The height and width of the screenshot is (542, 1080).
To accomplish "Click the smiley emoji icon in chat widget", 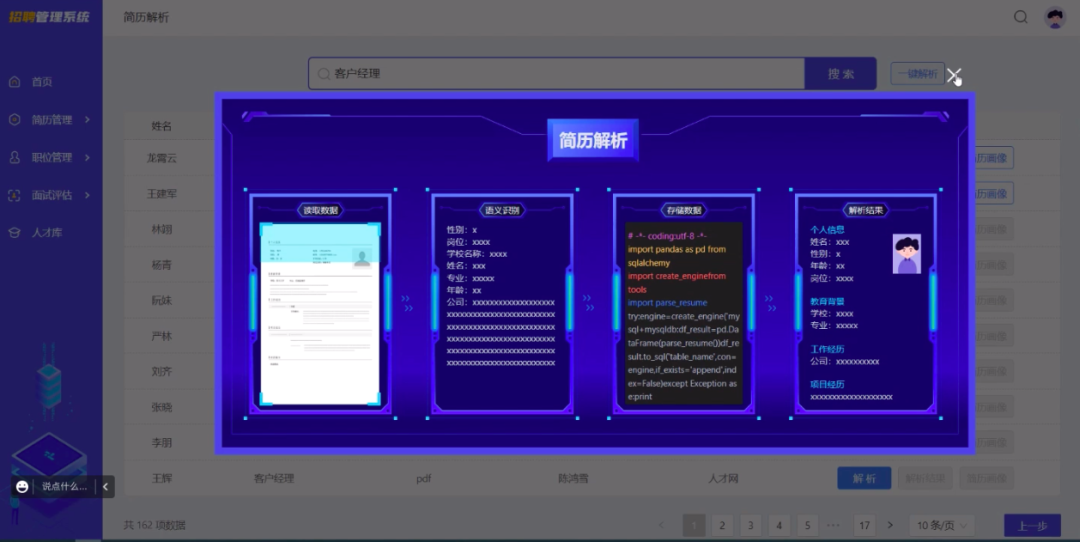I will [22, 487].
